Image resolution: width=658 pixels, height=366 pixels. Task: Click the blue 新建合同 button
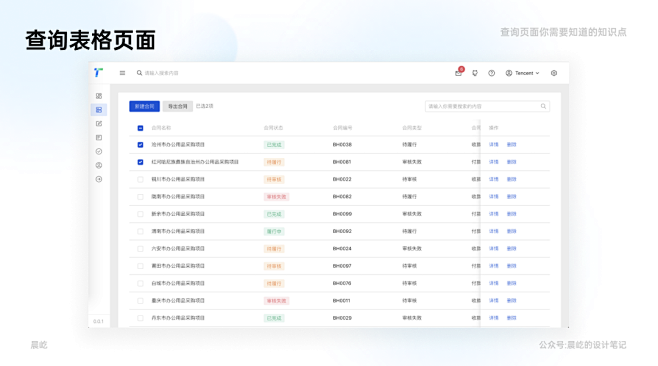(144, 106)
